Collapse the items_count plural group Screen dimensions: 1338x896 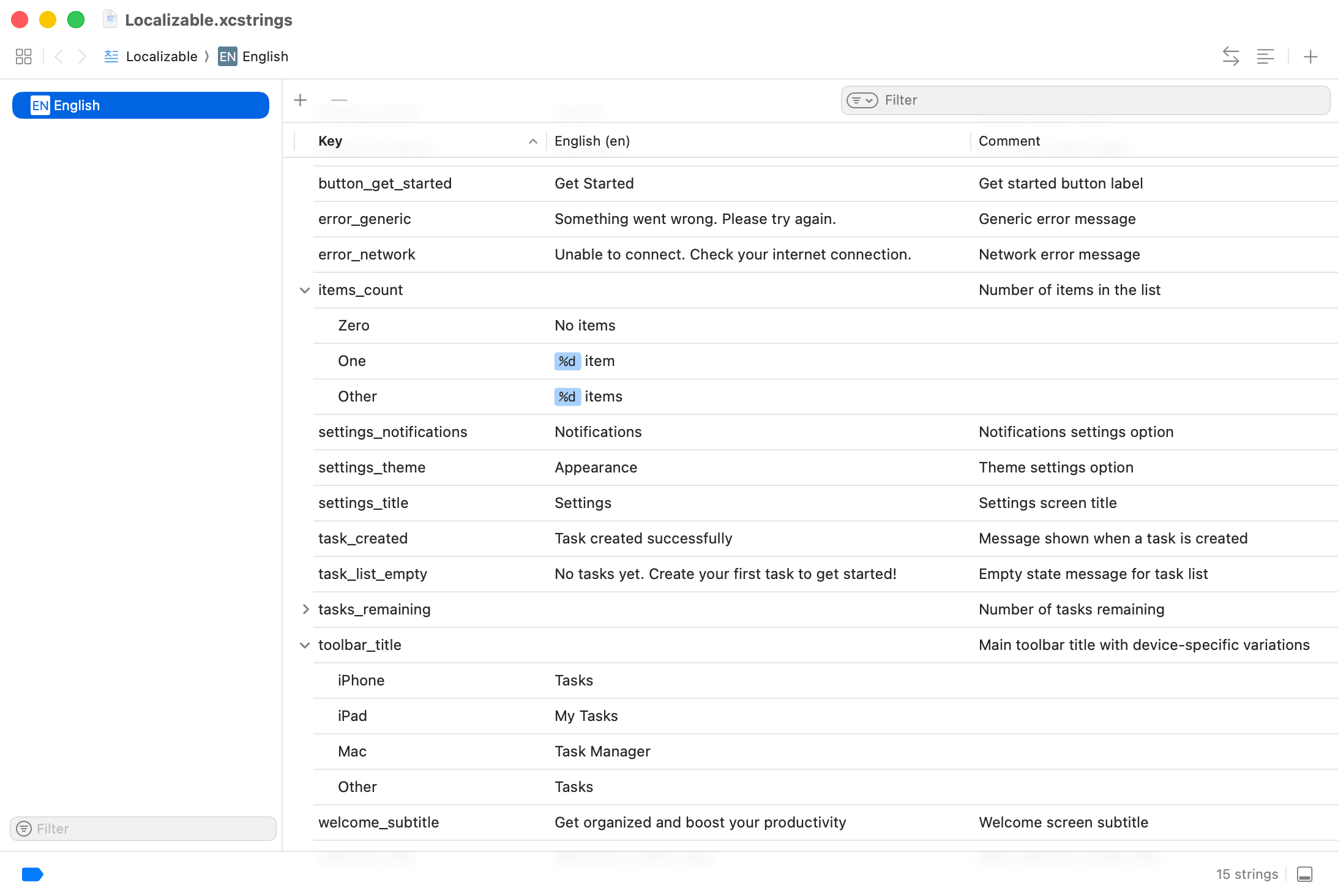[305, 290]
